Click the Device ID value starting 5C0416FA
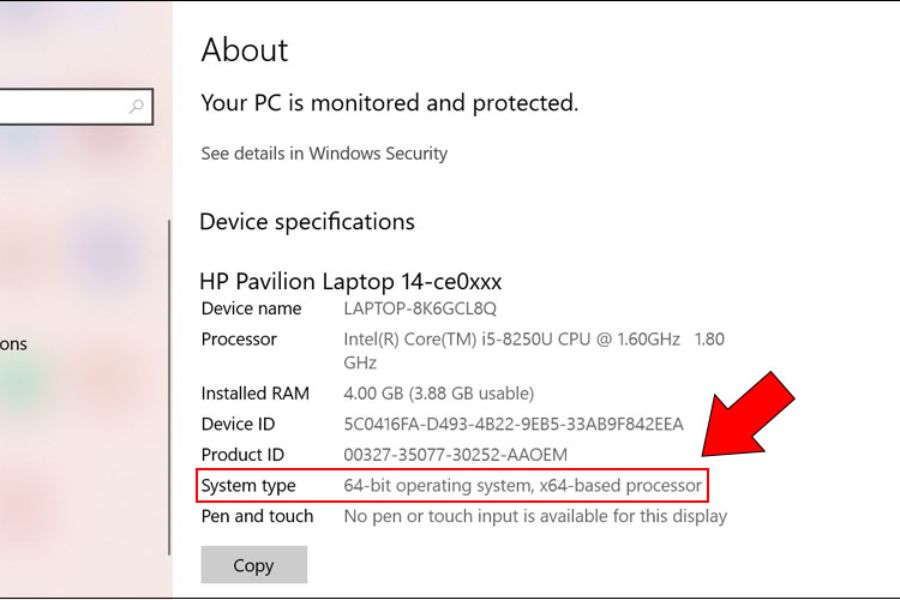The height and width of the screenshot is (600, 900). point(513,425)
